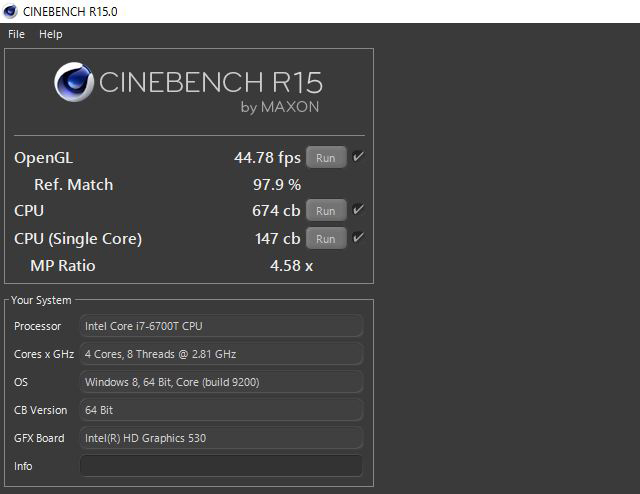Click the Cinebench icon in the title bar

click(x=11, y=11)
